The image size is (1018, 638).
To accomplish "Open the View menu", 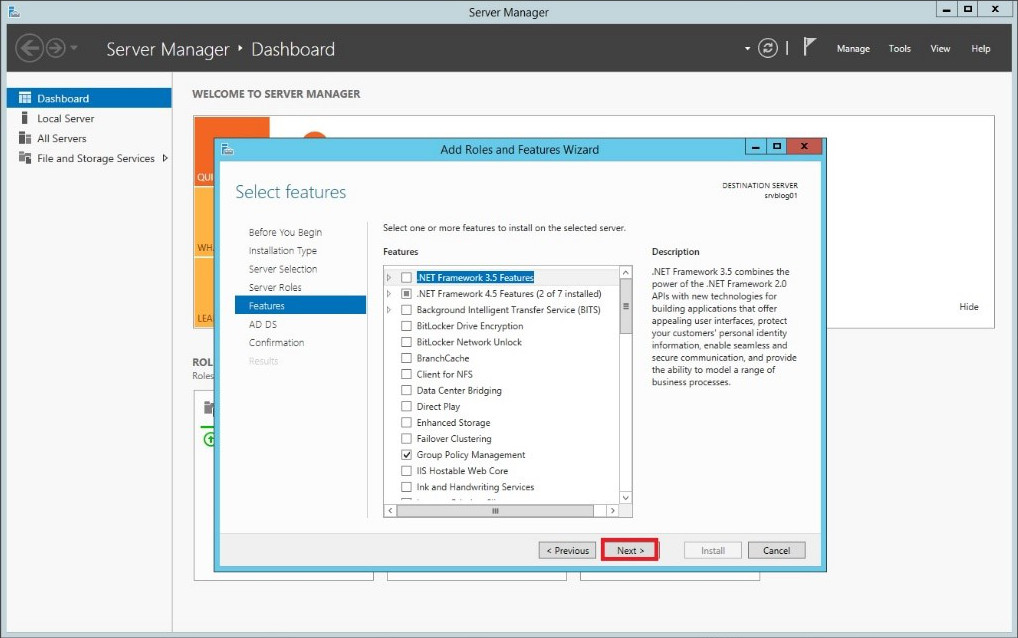I will [940, 49].
